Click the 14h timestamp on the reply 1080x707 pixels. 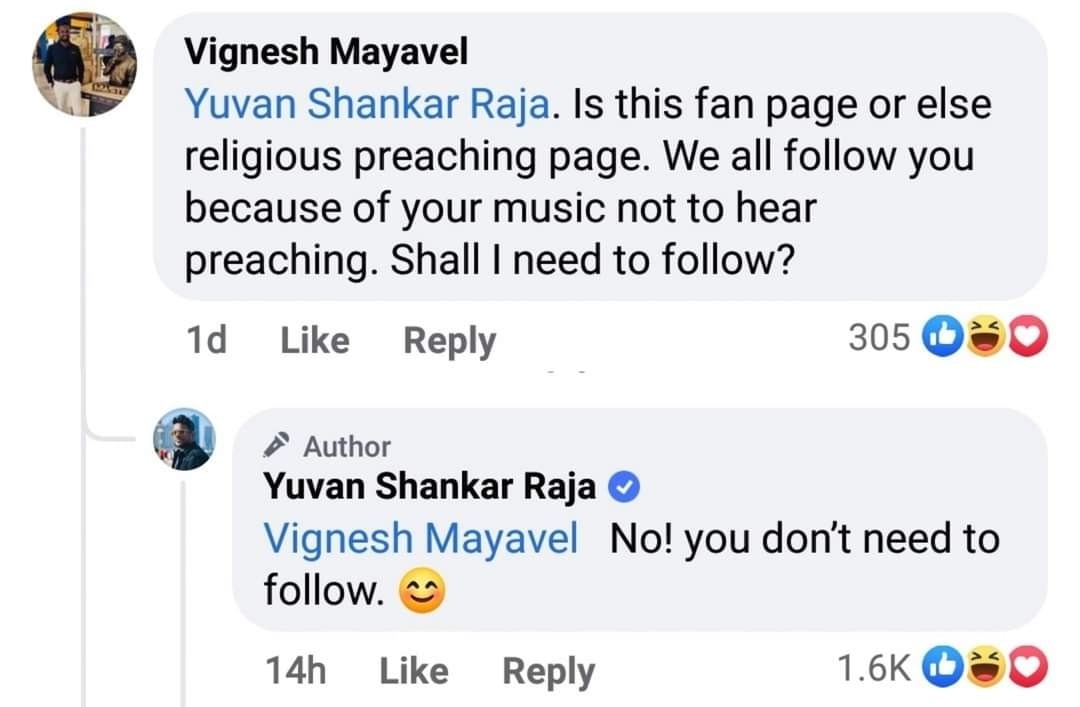pyautogui.click(x=296, y=670)
